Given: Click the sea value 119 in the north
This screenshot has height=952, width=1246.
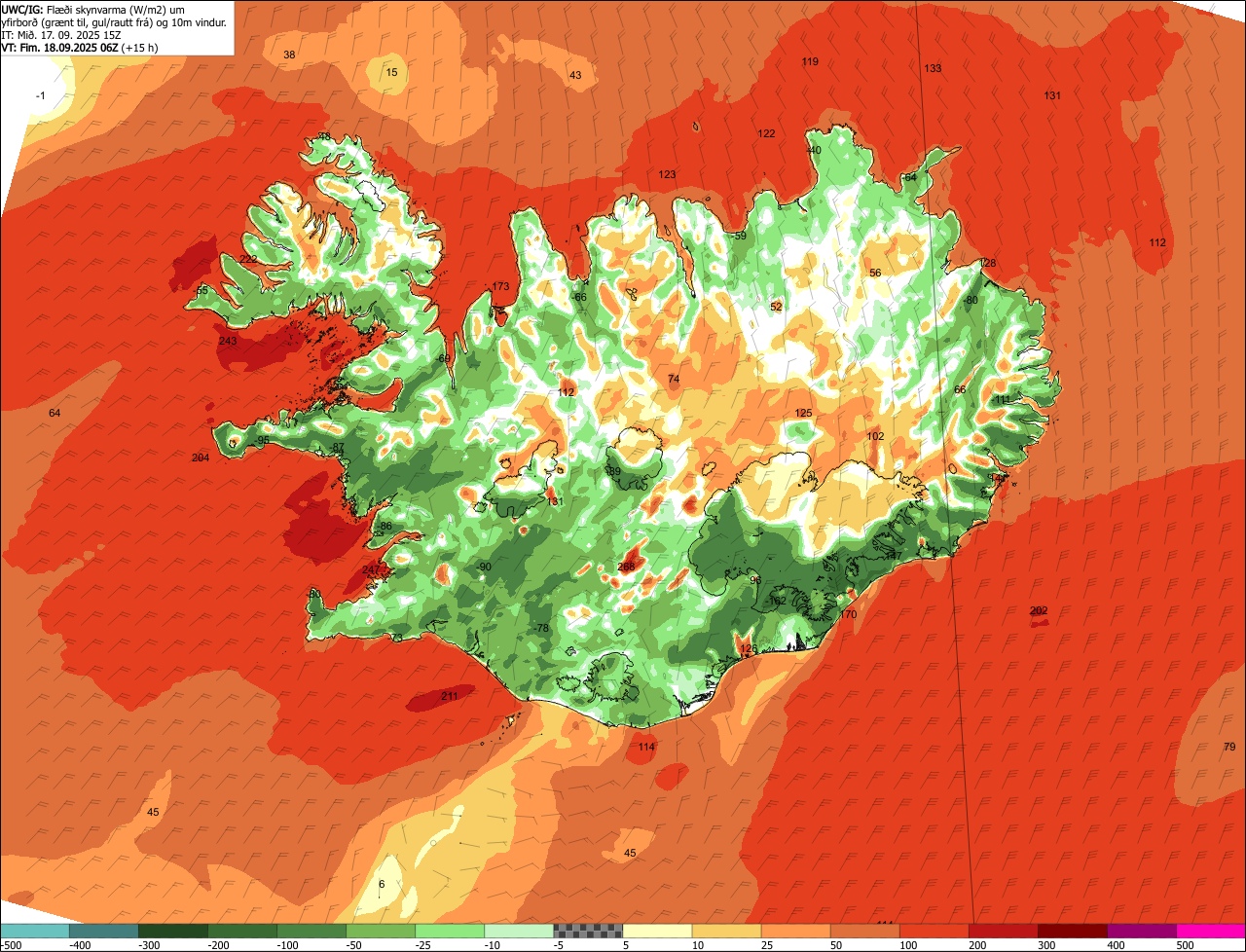Looking at the screenshot, I should pos(810,61).
